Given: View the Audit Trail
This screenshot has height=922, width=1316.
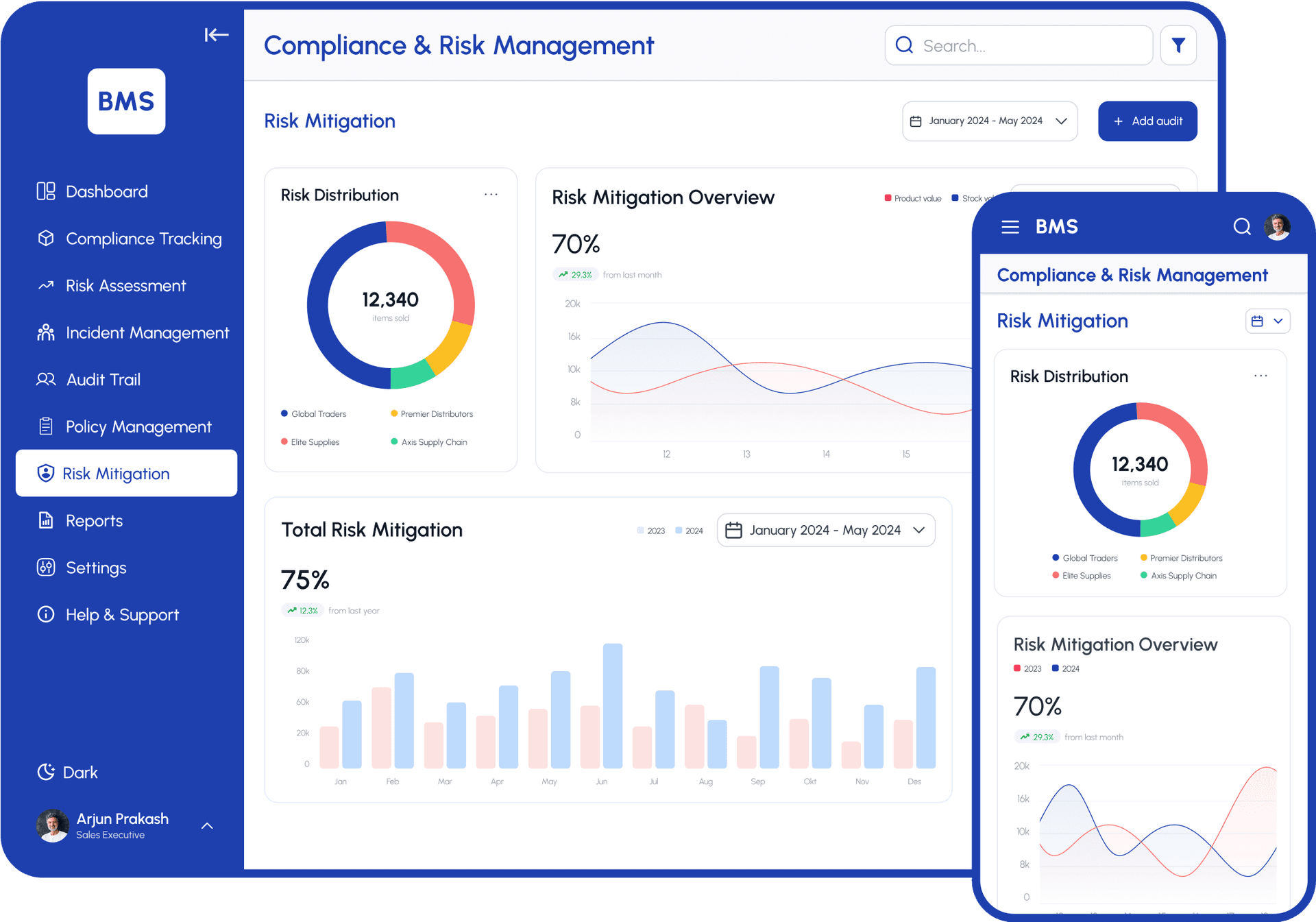Looking at the screenshot, I should click(103, 379).
